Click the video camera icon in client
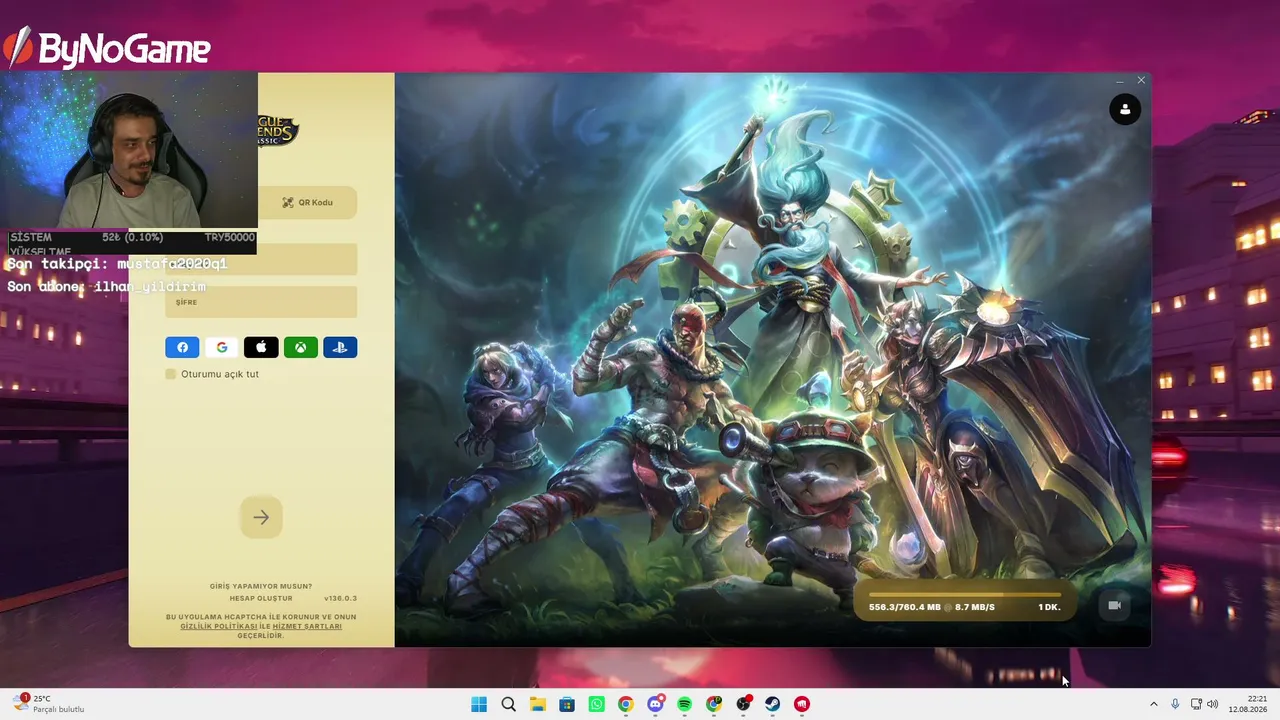The width and height of the screenshot is (1280, 720). 1114,605
